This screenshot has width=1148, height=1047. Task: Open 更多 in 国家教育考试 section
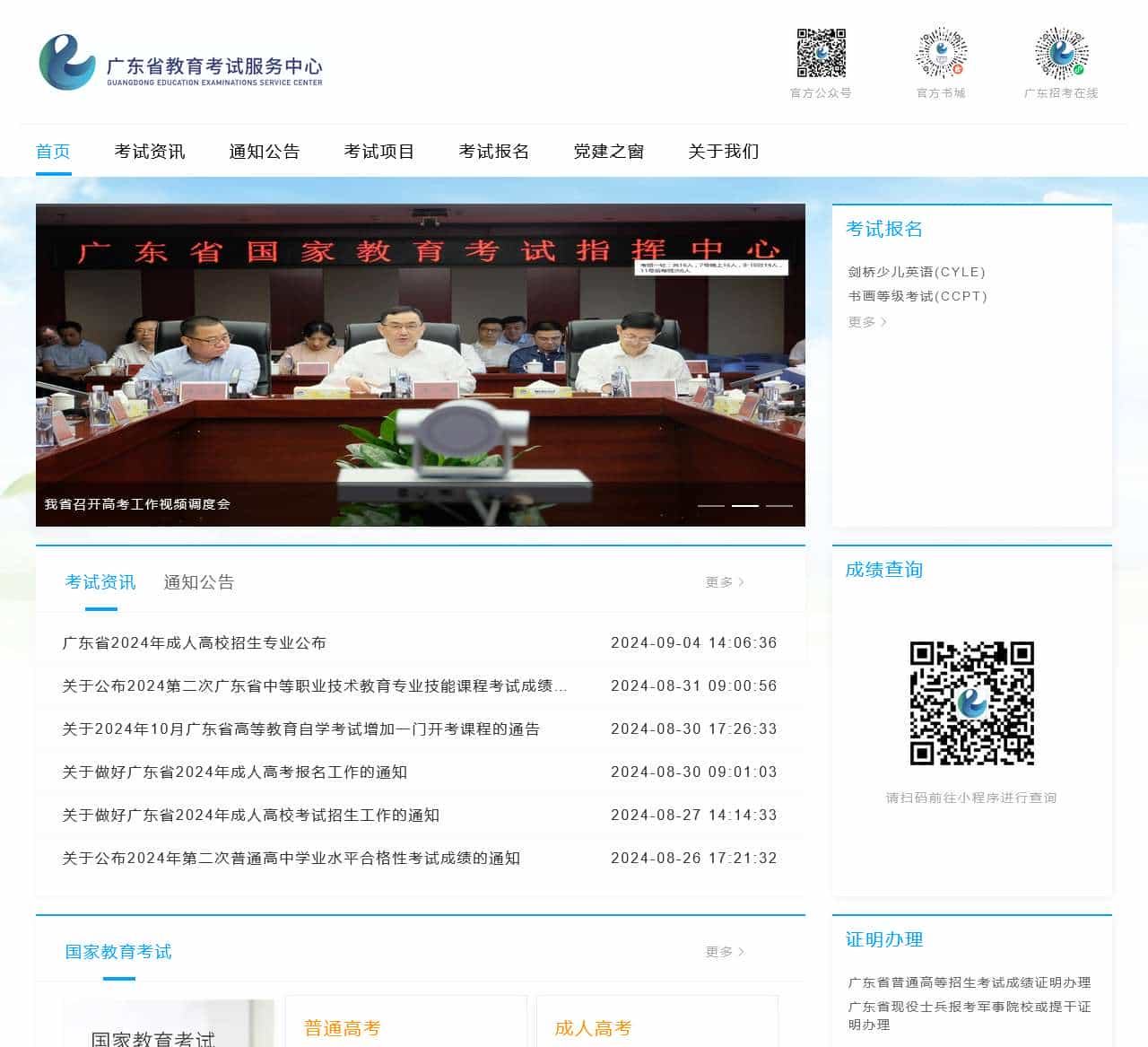[725, 952]
